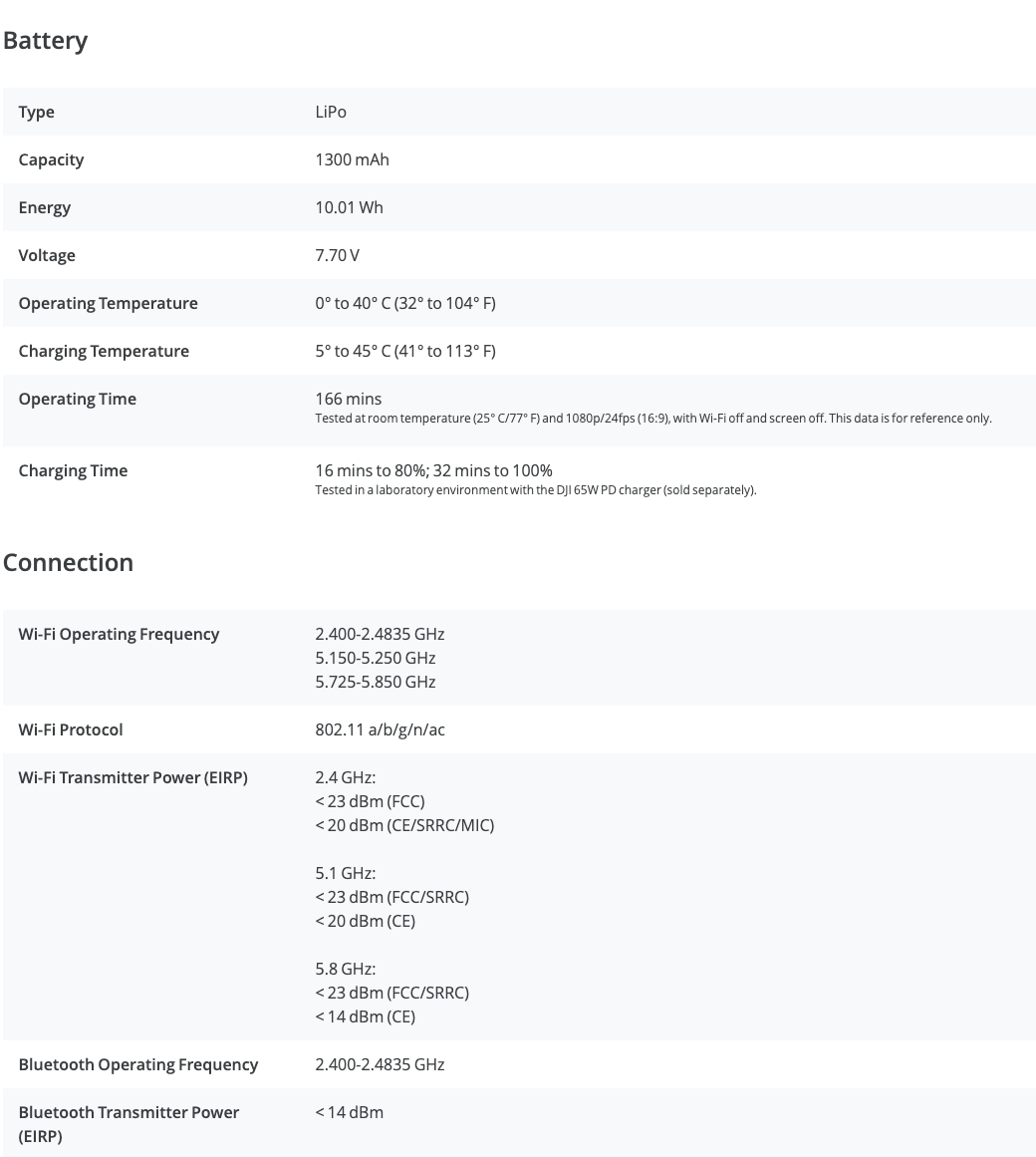Select the 5.725-5.850 GHz frequency line
The image size is (1036, 1157).
pos(376,682)
